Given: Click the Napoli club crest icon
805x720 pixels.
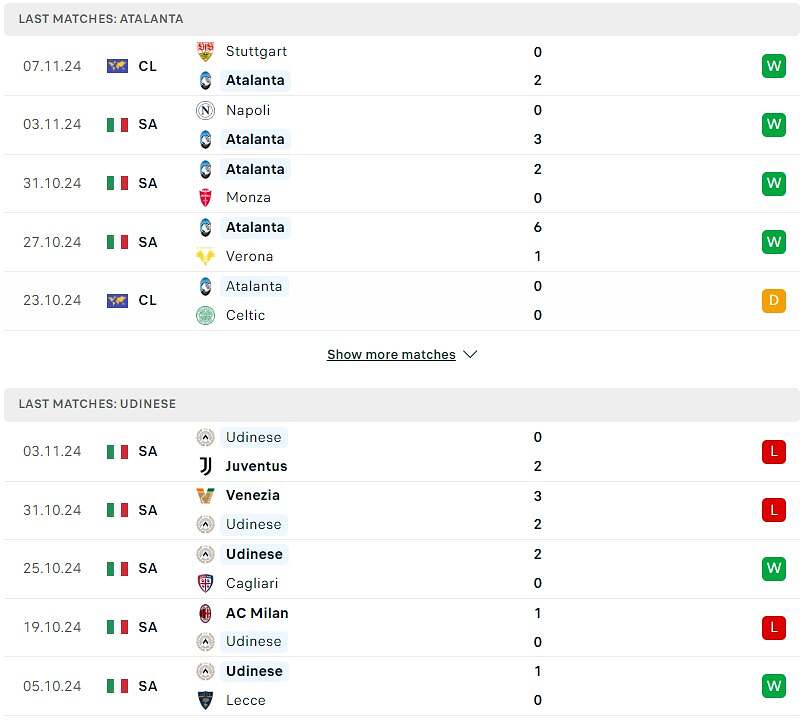Looking at the screenshot, I should (x=205, y=110).
